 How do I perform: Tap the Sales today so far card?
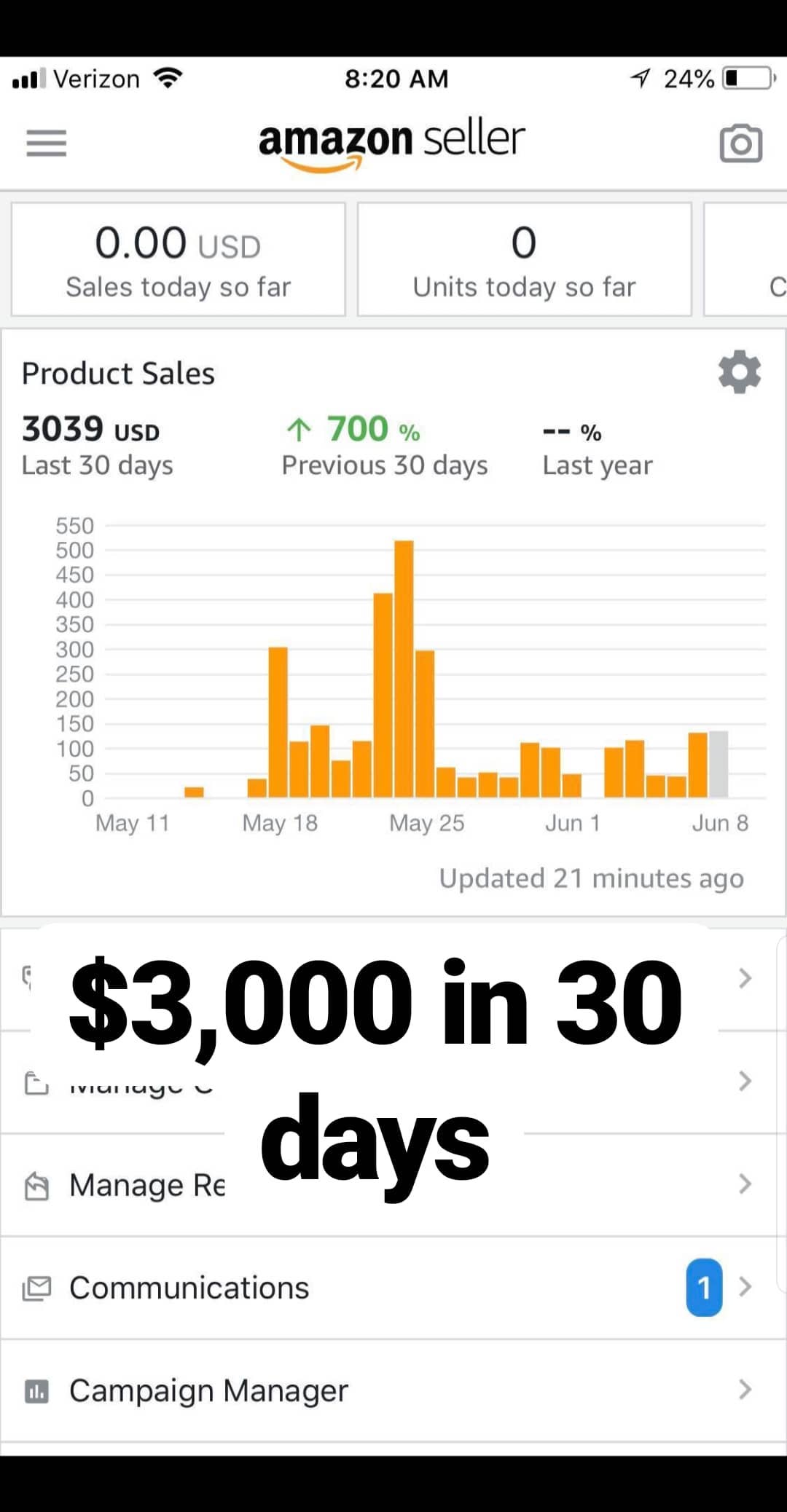(x=179, y=259)
